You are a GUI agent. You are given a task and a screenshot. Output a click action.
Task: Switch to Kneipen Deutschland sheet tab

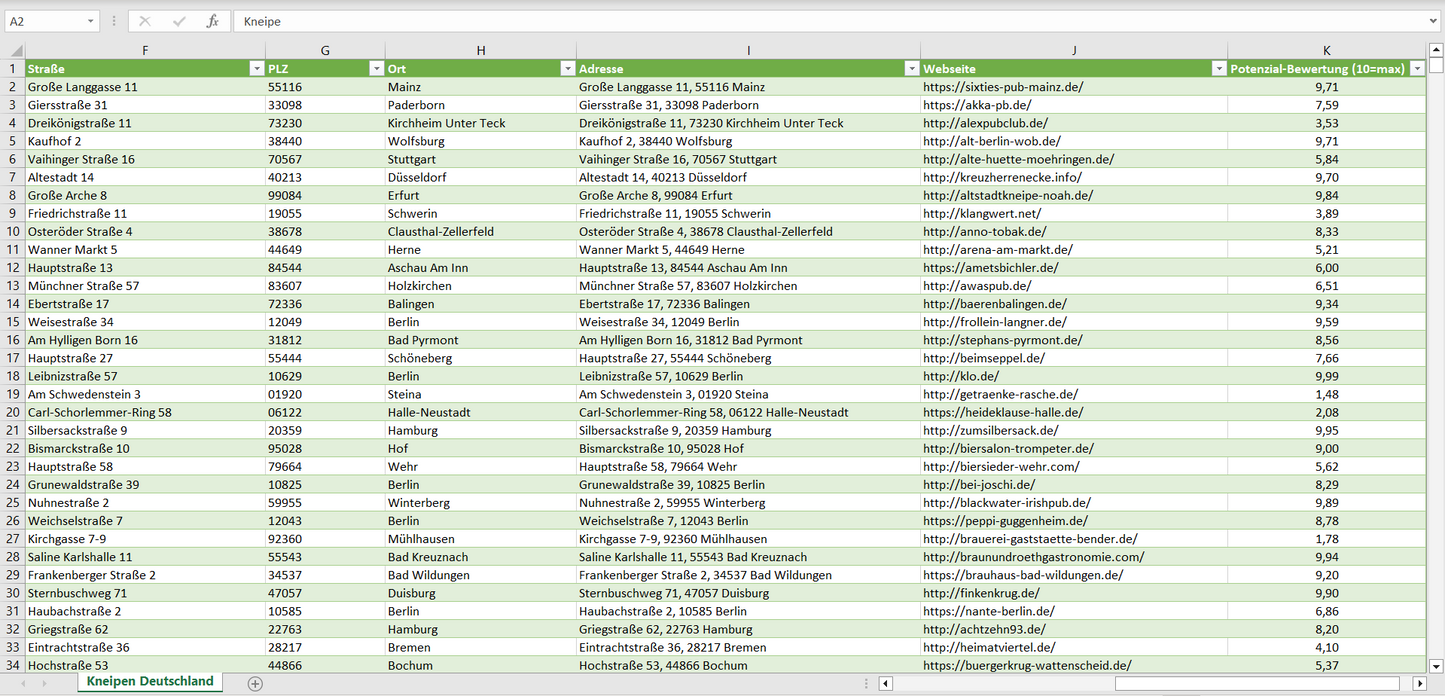(150, 681)
